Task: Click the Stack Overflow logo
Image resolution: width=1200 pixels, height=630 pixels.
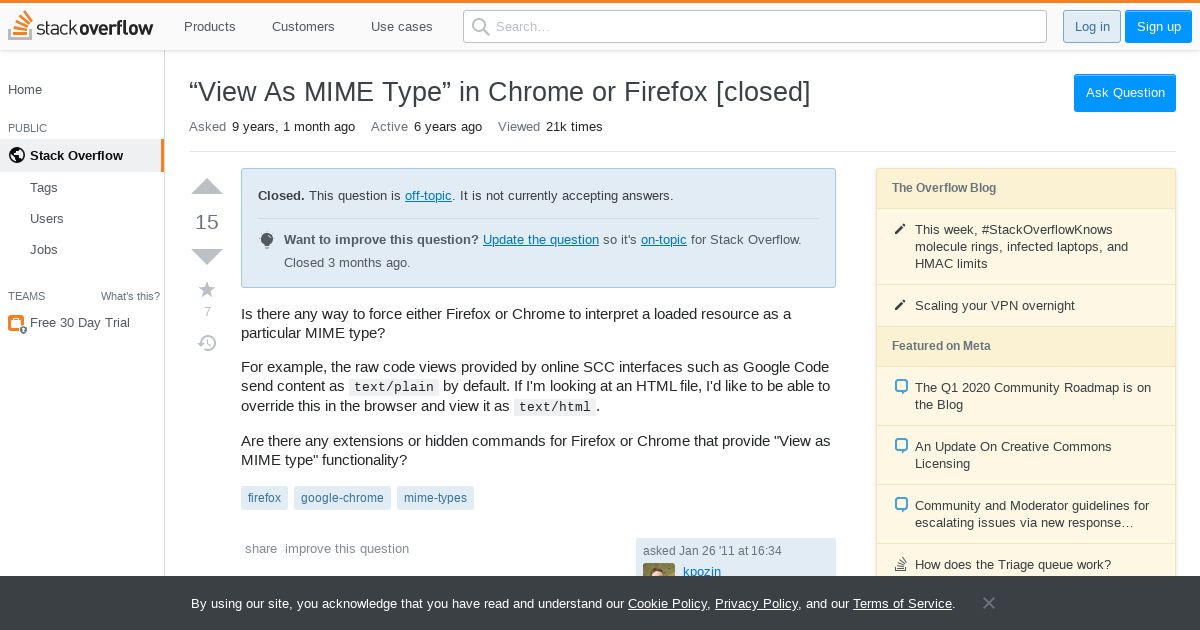Action: pos(81,26)
